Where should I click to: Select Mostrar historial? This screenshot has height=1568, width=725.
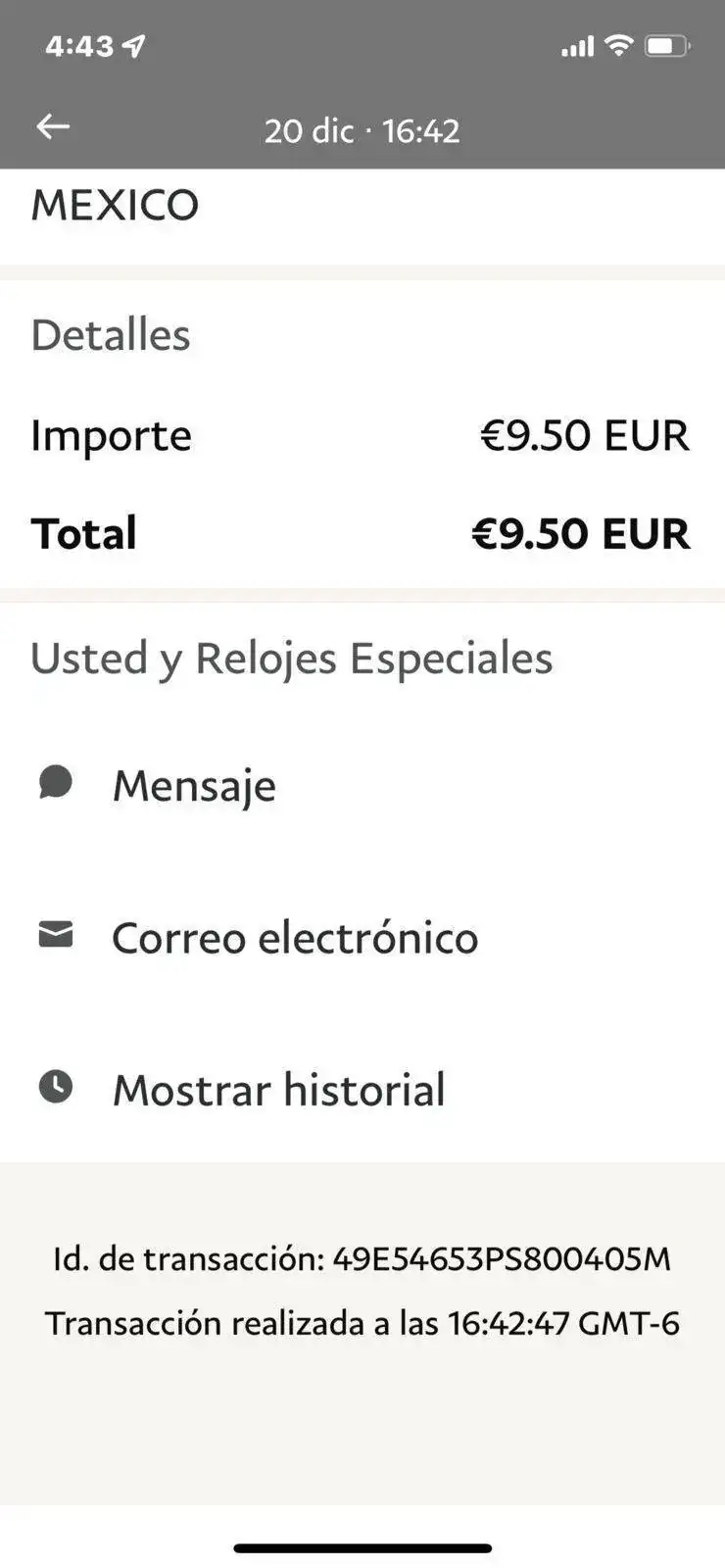pyautogui.click(x=362, y=1089)
